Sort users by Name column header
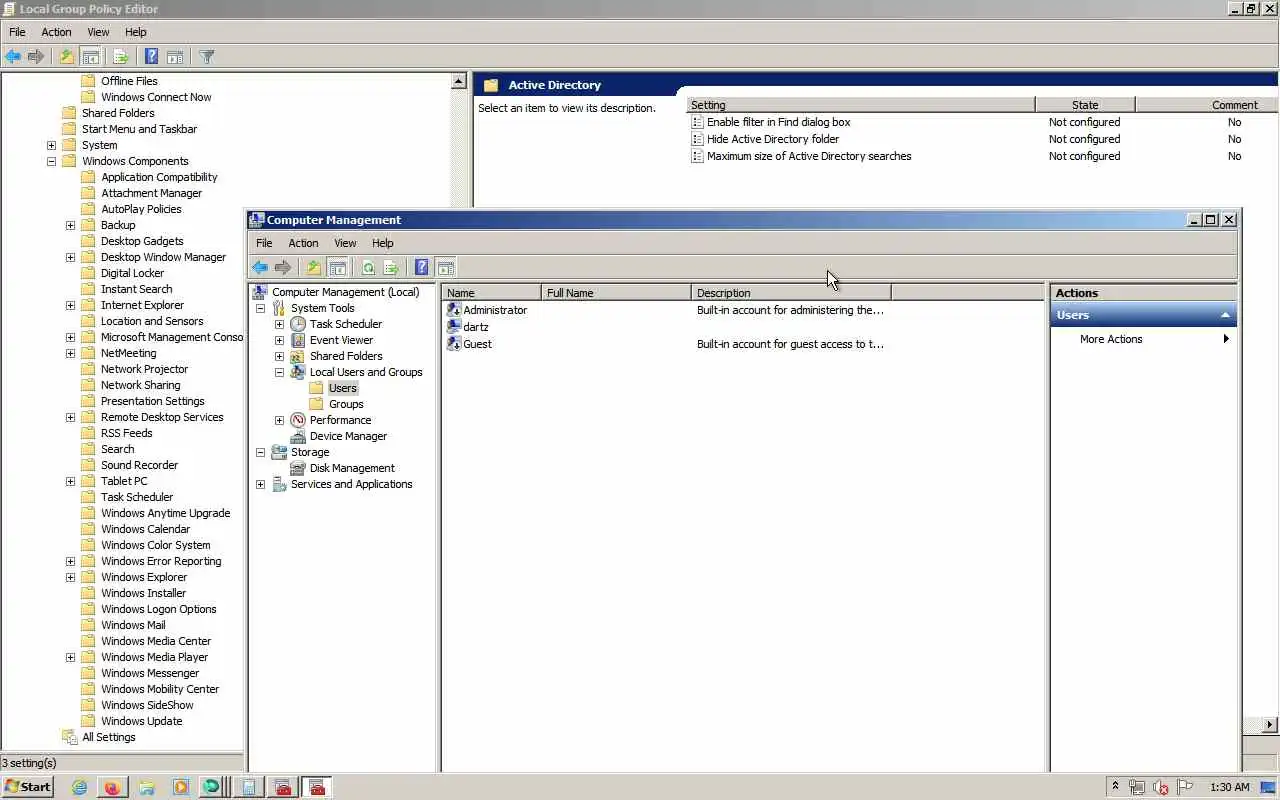 coord(491,293)
